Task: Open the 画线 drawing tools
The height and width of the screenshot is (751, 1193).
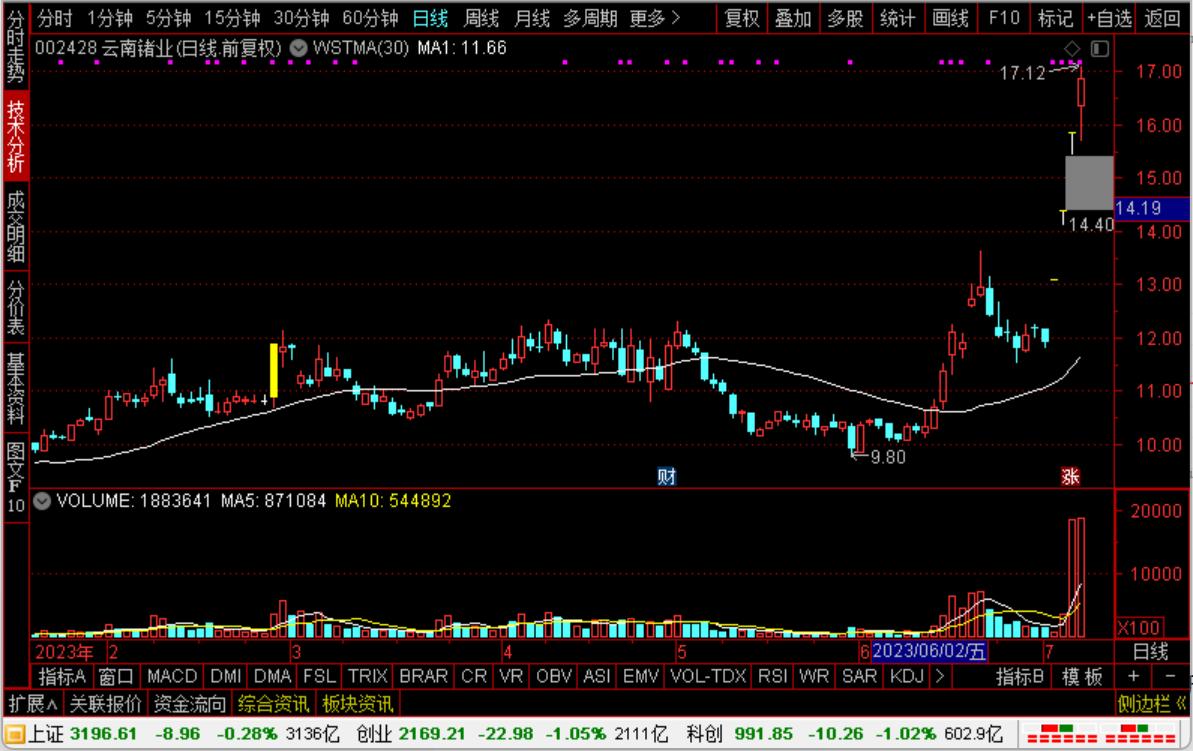Action: [951, 18]
